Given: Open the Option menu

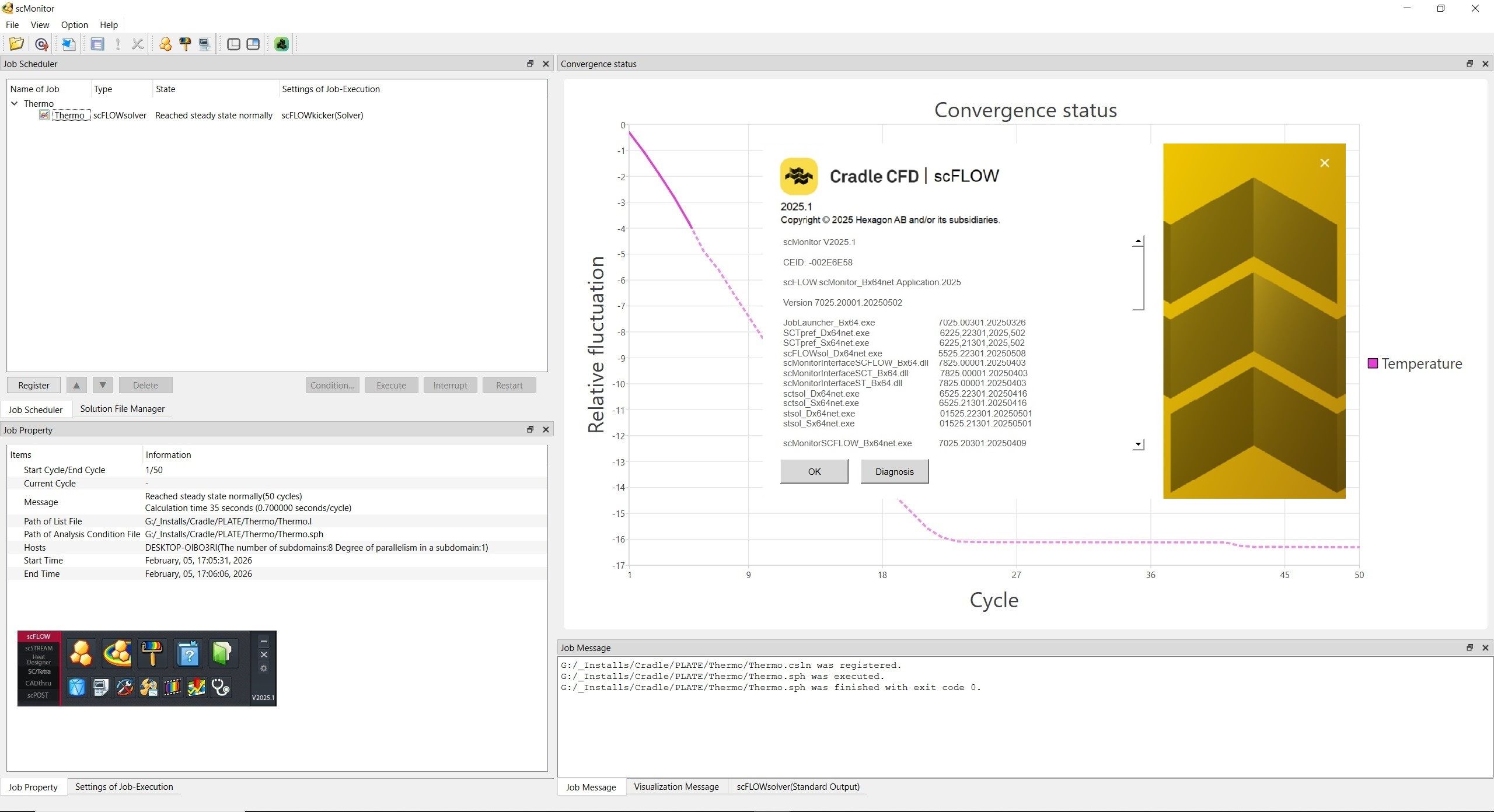Looking at the screenshot, I should pos(74,24).
